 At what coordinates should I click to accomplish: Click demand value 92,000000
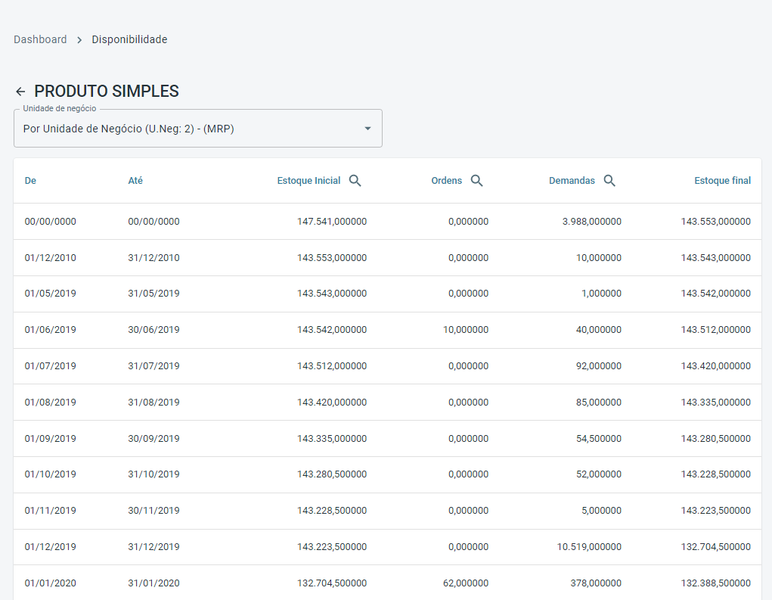(599, 366)
